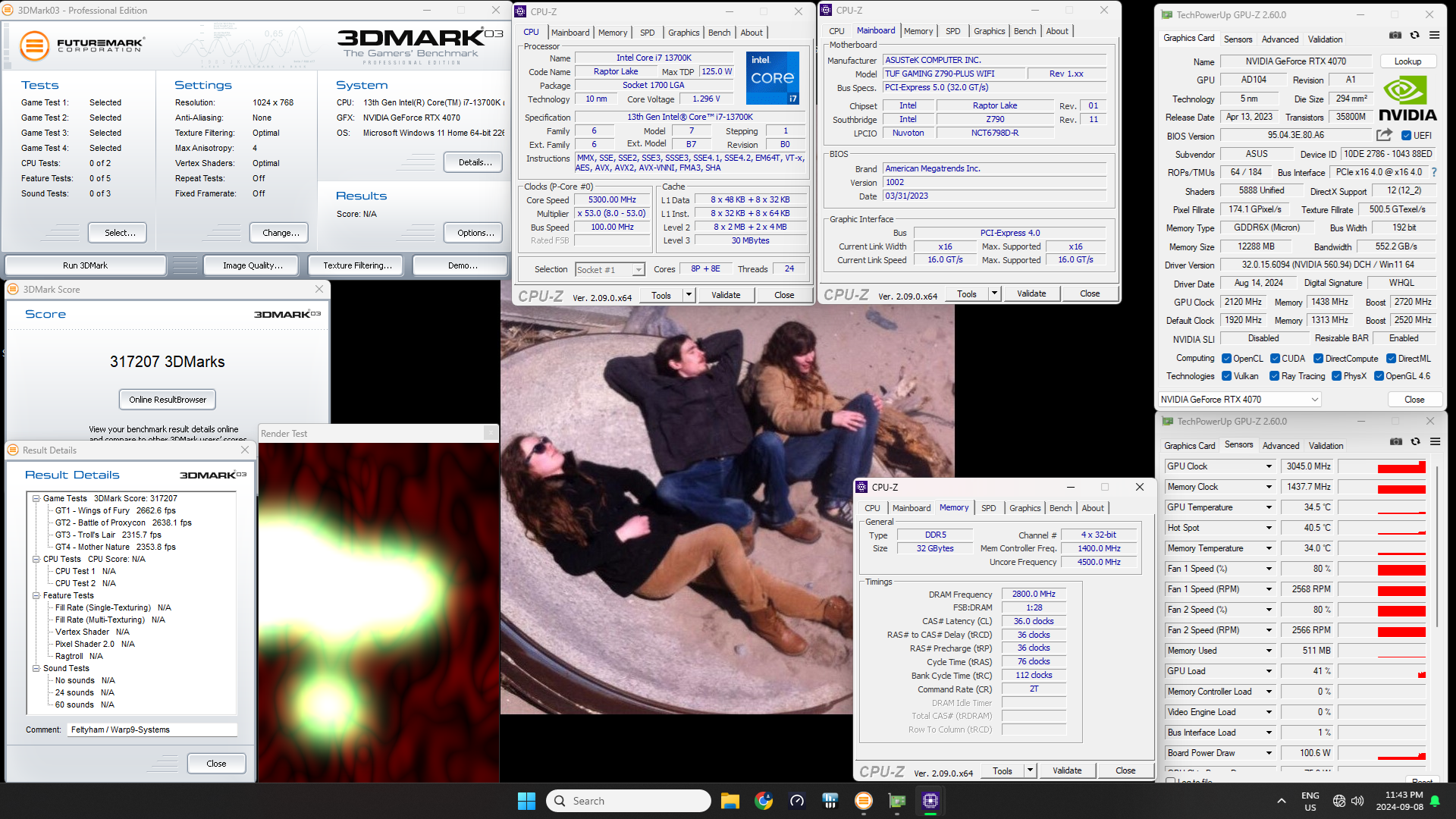Switch to SPD tab in CPU-Z CPU window

click(647, 33)
